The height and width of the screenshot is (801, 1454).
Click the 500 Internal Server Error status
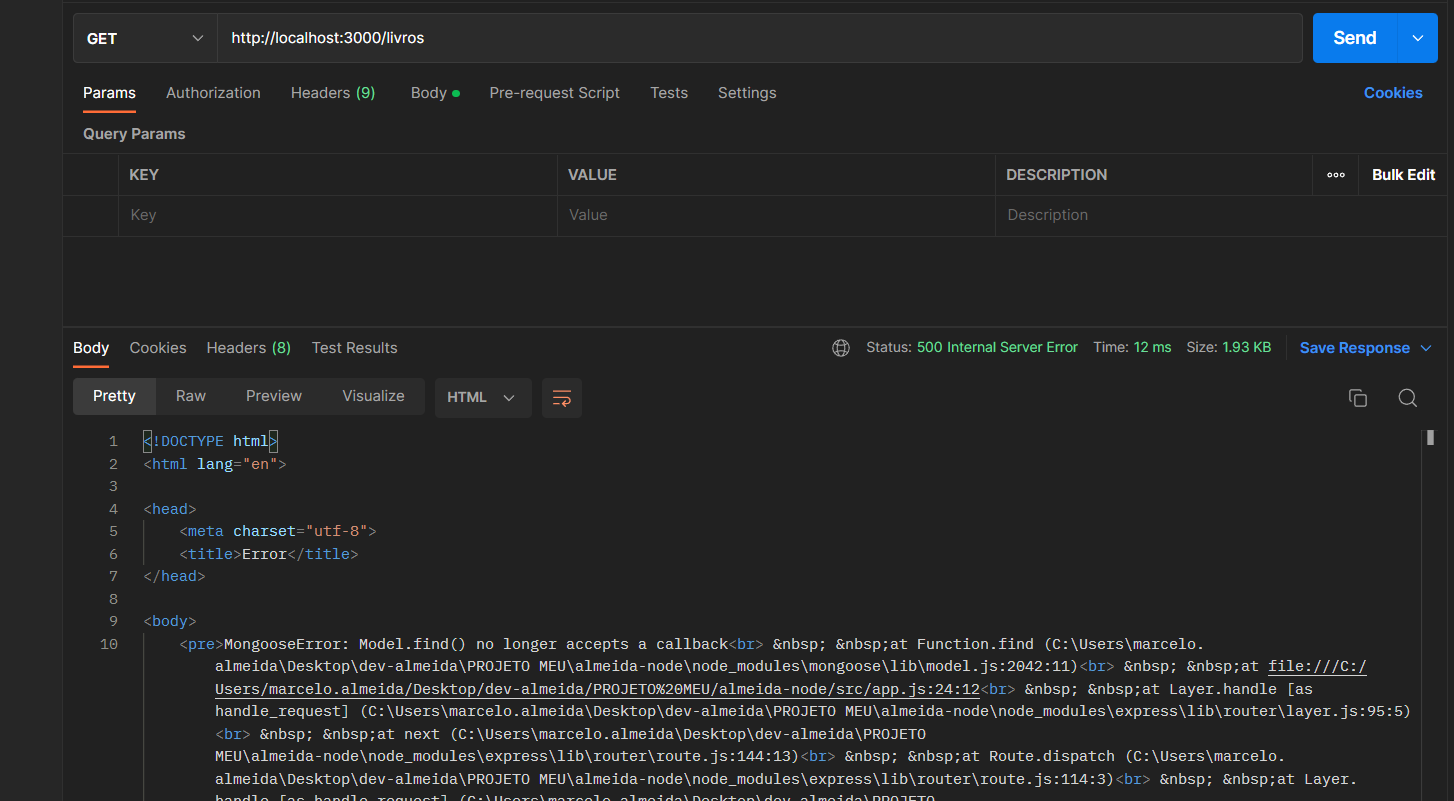pyautogui.click(x=997, y=348)
